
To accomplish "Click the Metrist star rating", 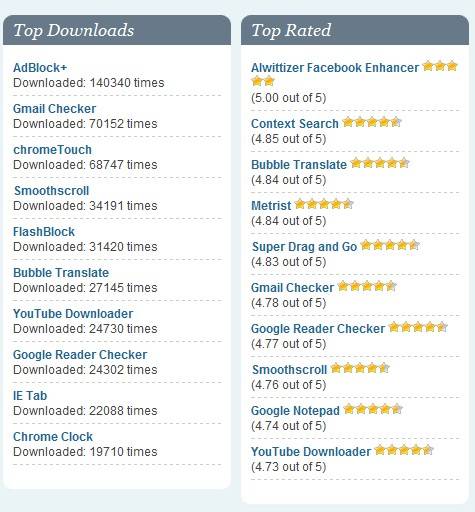I will (324, 204).
